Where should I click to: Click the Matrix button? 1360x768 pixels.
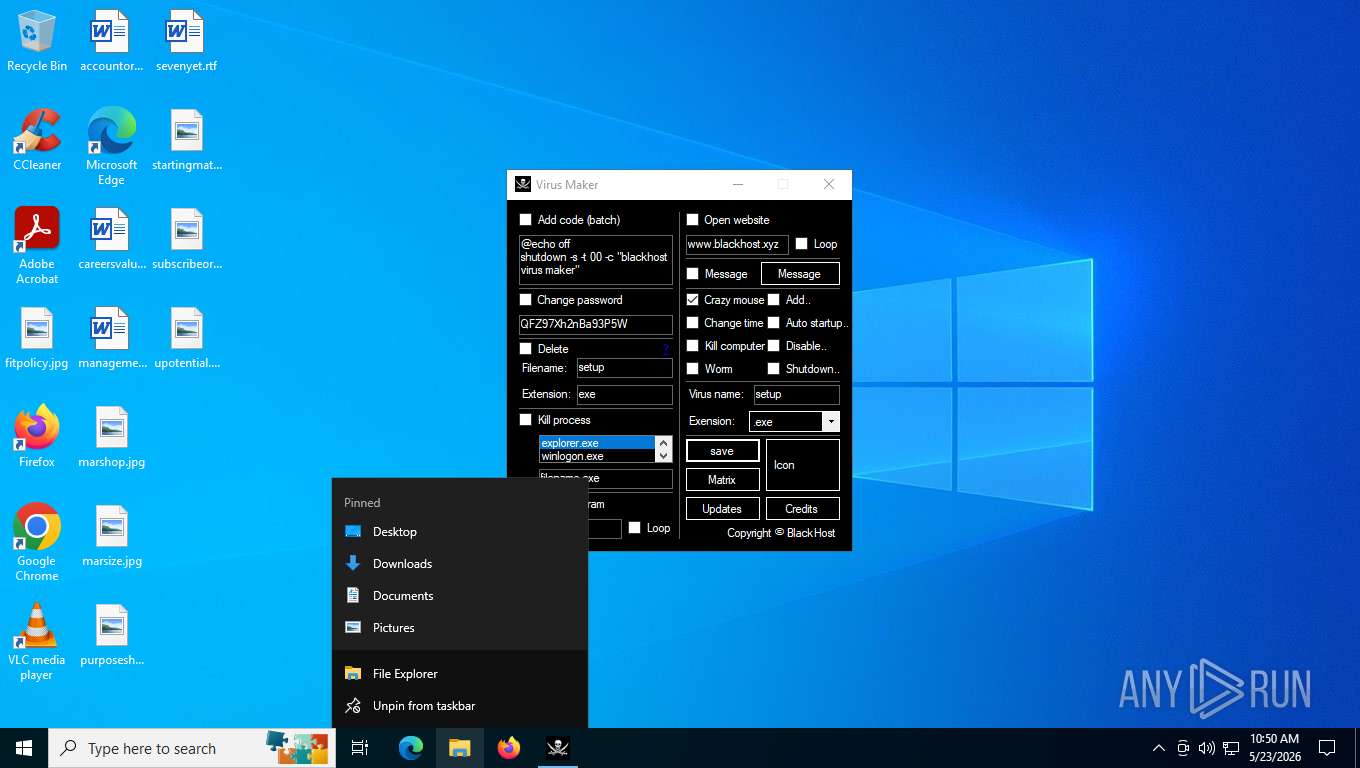722,480
